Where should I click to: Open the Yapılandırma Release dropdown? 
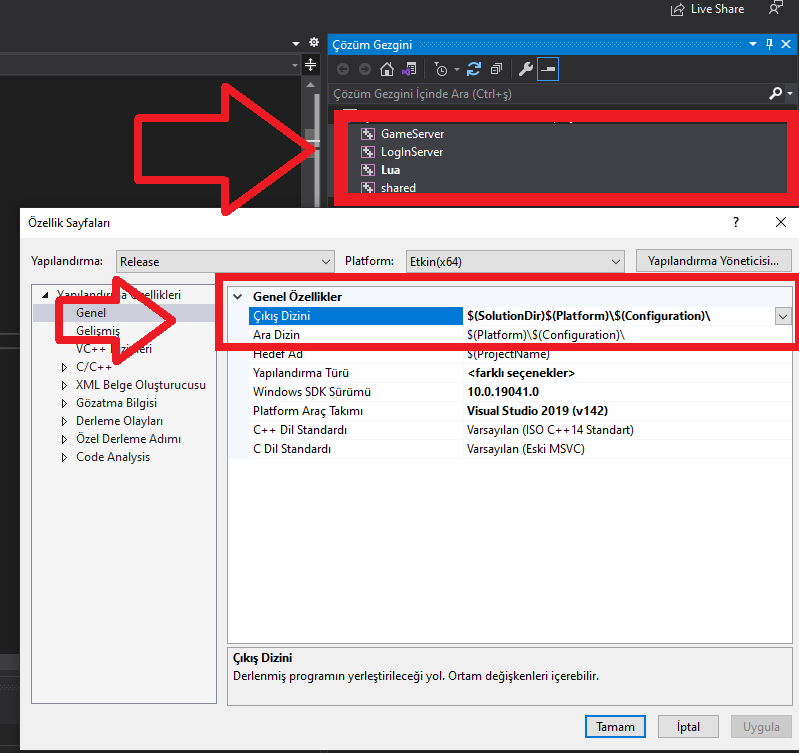225,261
